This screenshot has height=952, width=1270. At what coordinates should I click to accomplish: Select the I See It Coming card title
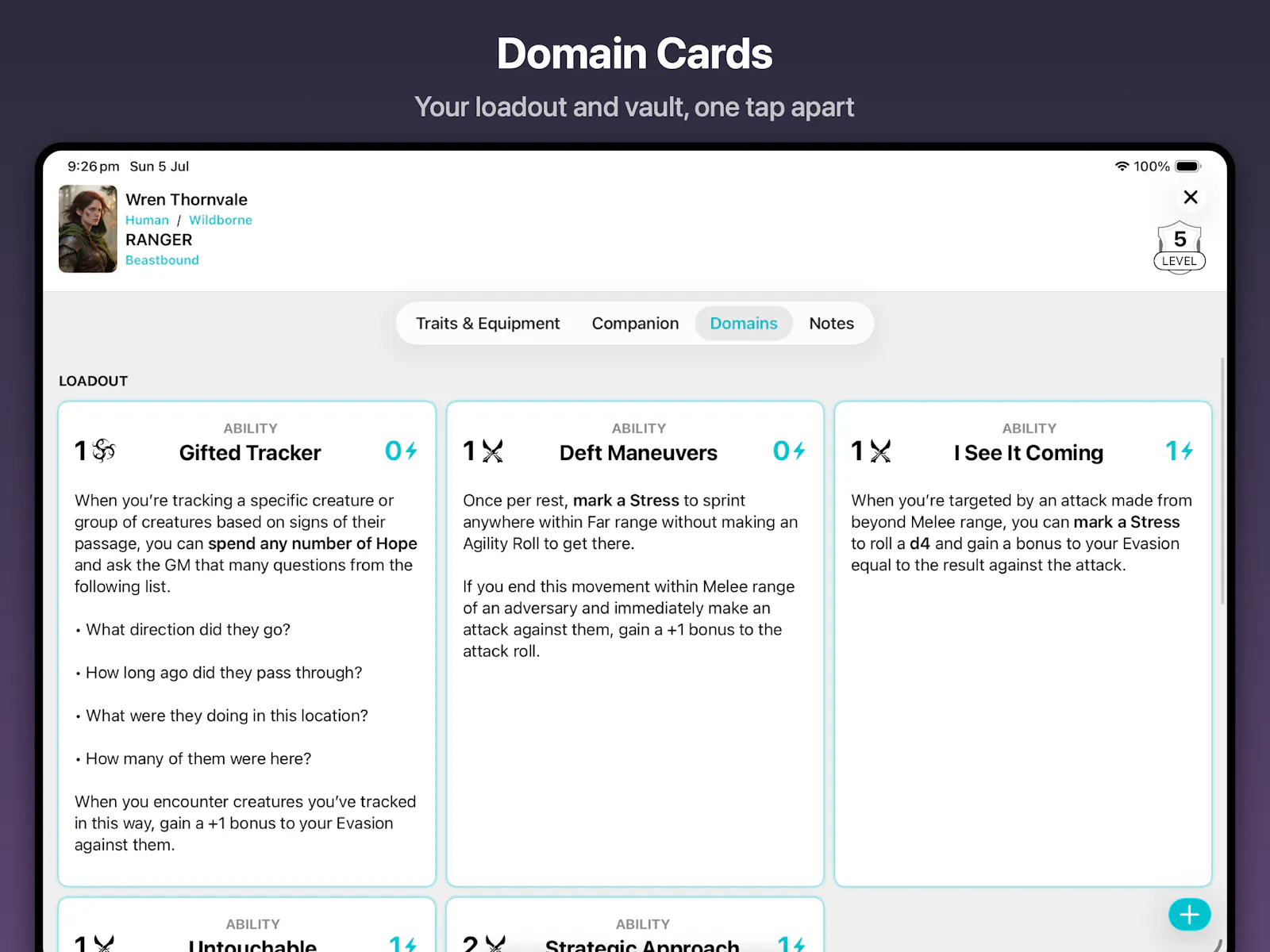(x=1029, y=453)
